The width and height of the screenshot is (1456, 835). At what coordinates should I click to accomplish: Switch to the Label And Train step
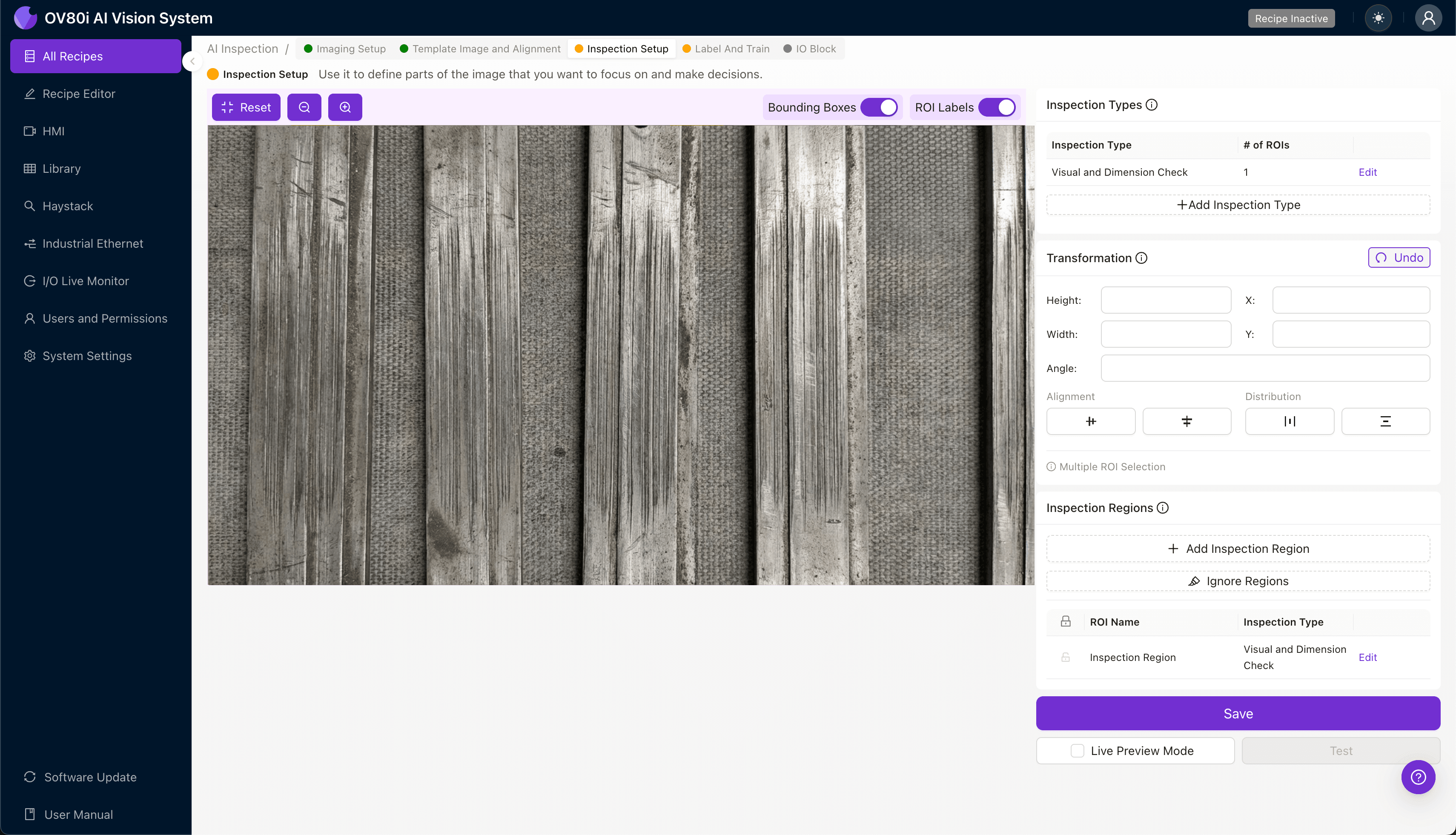pyautogui.click(x=732, y=49)
